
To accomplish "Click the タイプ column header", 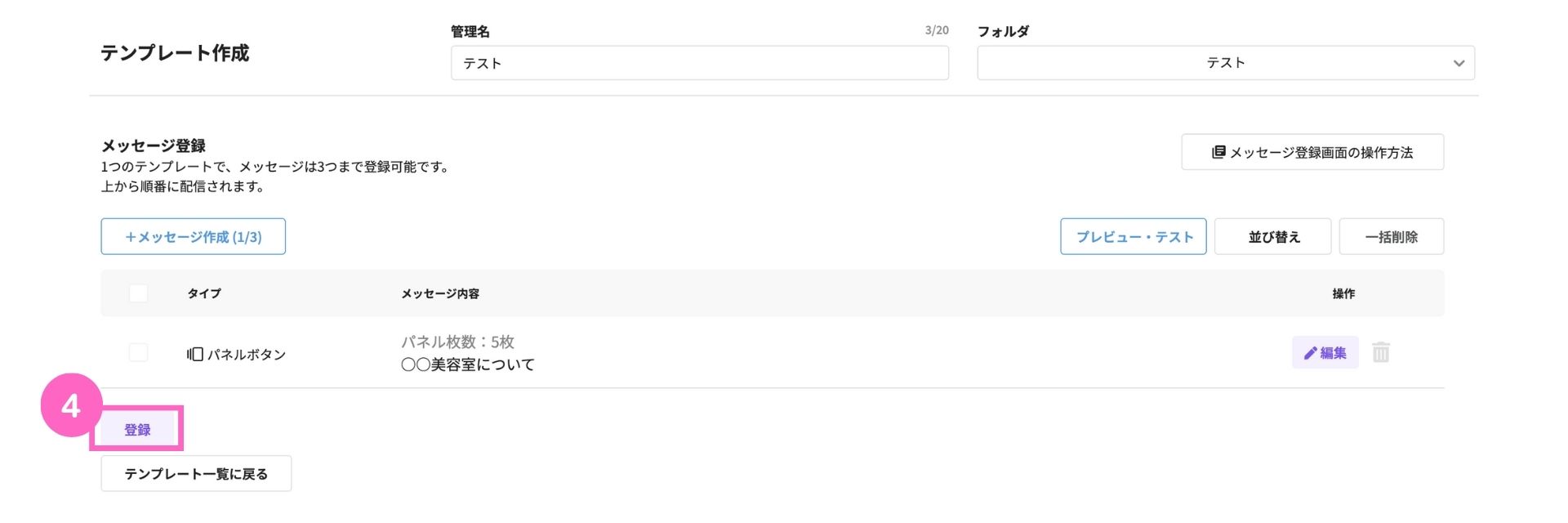I will 204,293.
